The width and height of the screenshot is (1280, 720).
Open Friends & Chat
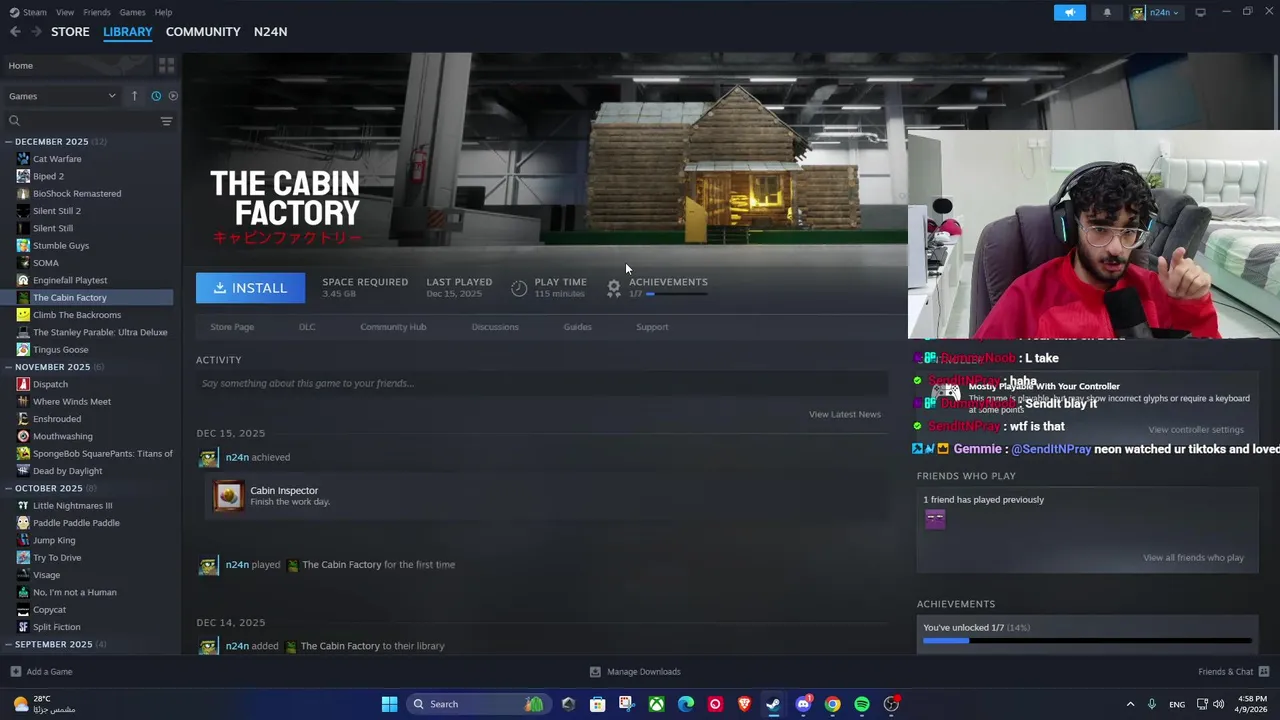tap(1234, 672)
